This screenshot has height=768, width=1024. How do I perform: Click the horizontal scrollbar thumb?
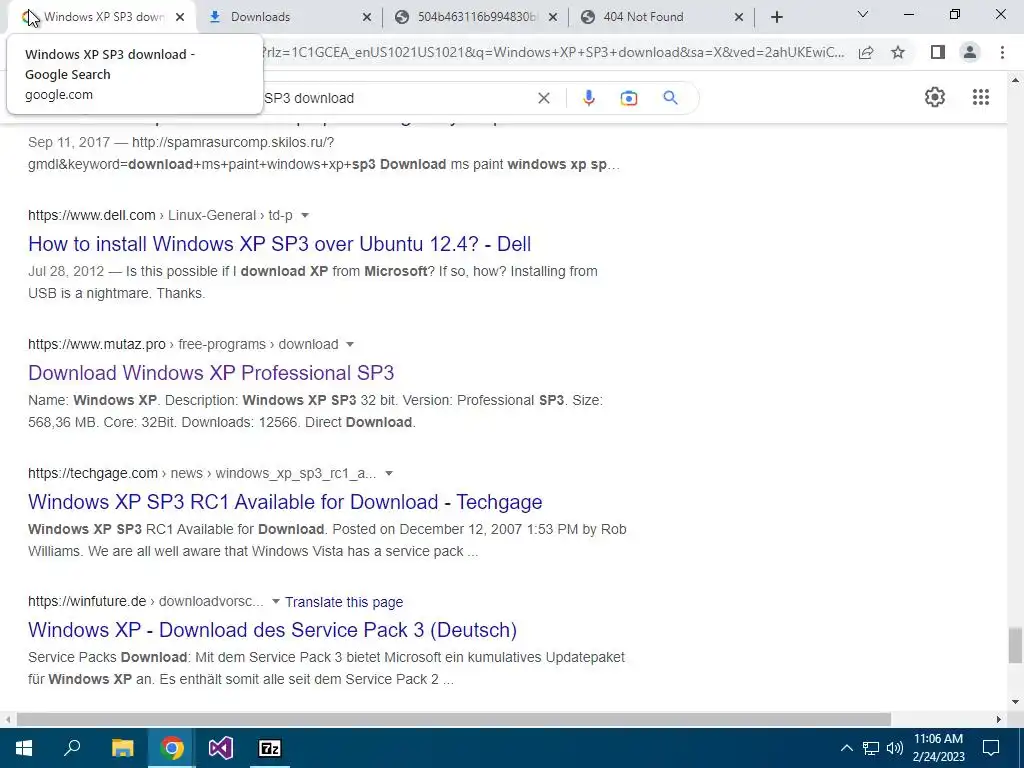tap(454, 719)
